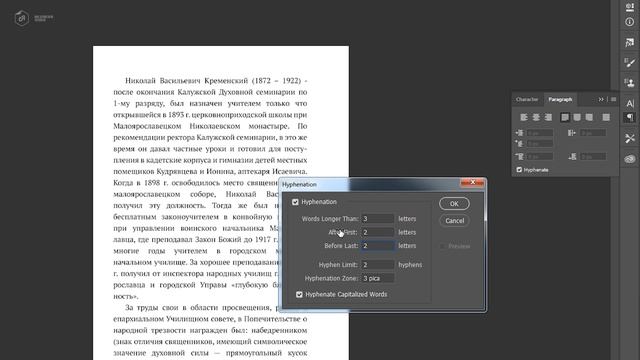
Task: Click the Before Last letters field
Action: (x=378, y=246)
